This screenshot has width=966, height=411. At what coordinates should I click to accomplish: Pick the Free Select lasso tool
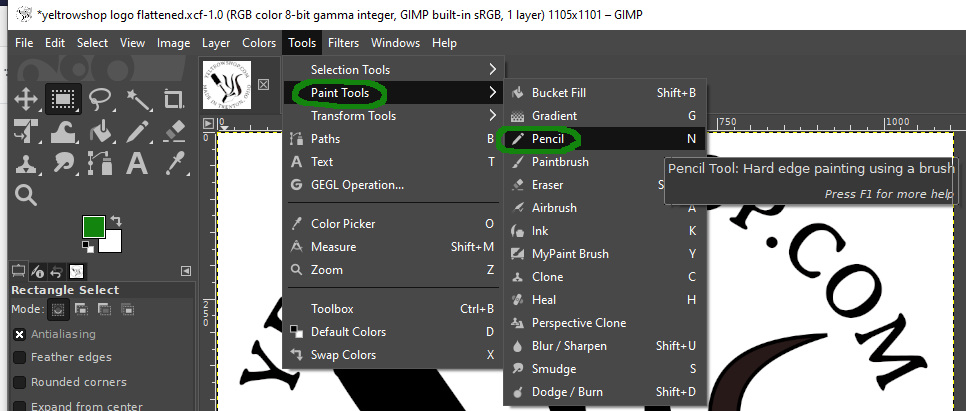[x=99, y=100]
